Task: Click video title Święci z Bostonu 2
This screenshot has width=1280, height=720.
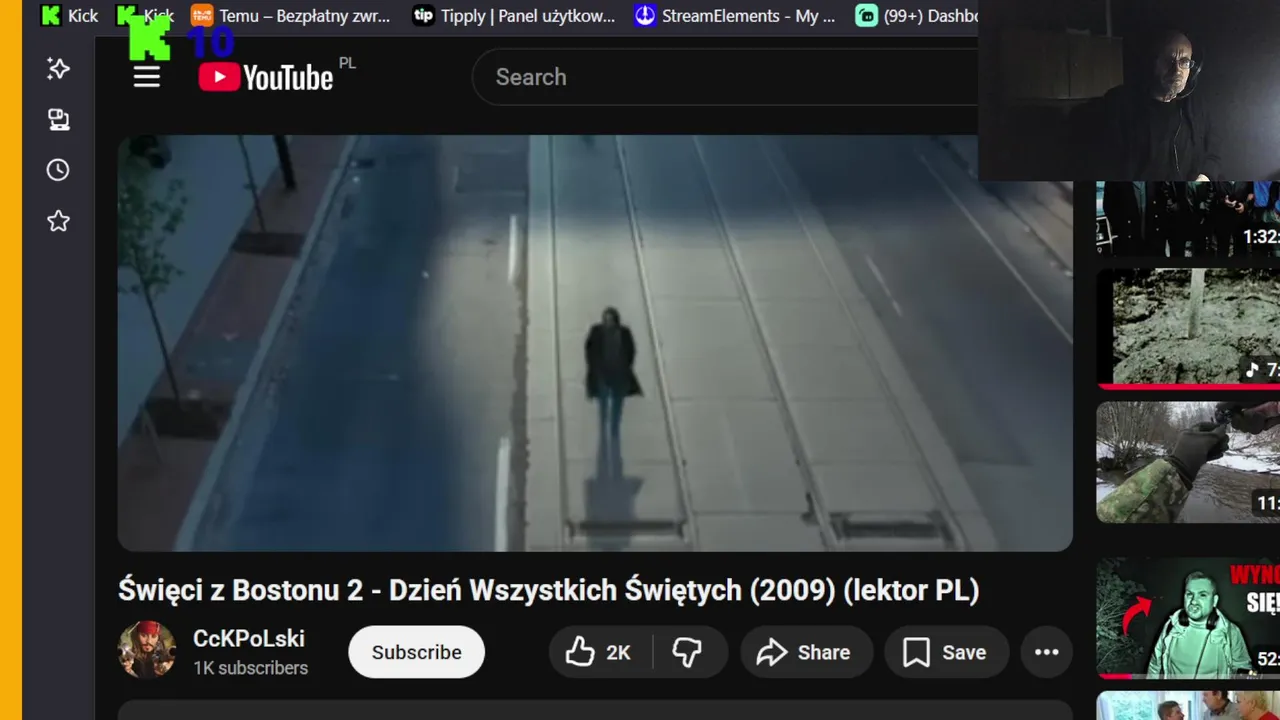Action: coord(548,590)
